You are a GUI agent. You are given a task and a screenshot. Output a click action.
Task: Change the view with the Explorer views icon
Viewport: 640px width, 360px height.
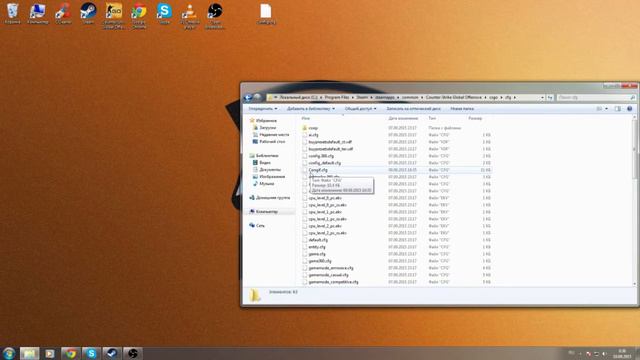[x=599, y=109]
